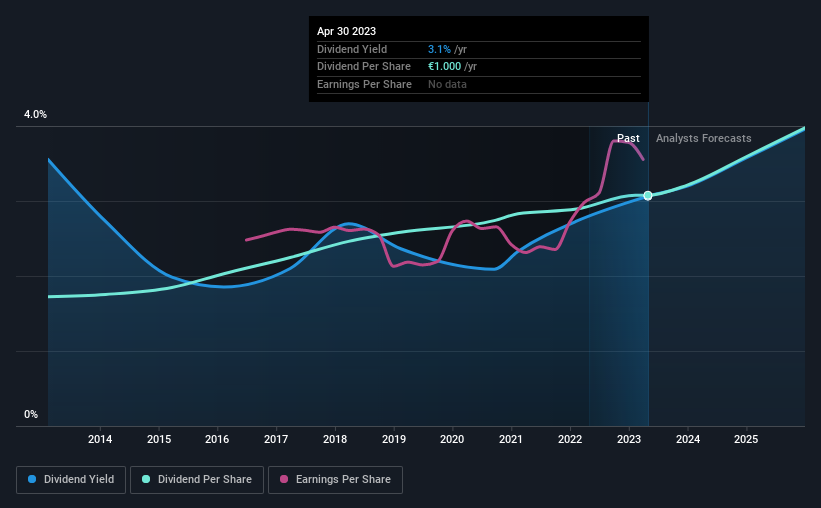The height and width of the screenshot is (508, 821).
Task: Click the tooltip 'Earnings Per Share' row label
Action: point(364,84)
